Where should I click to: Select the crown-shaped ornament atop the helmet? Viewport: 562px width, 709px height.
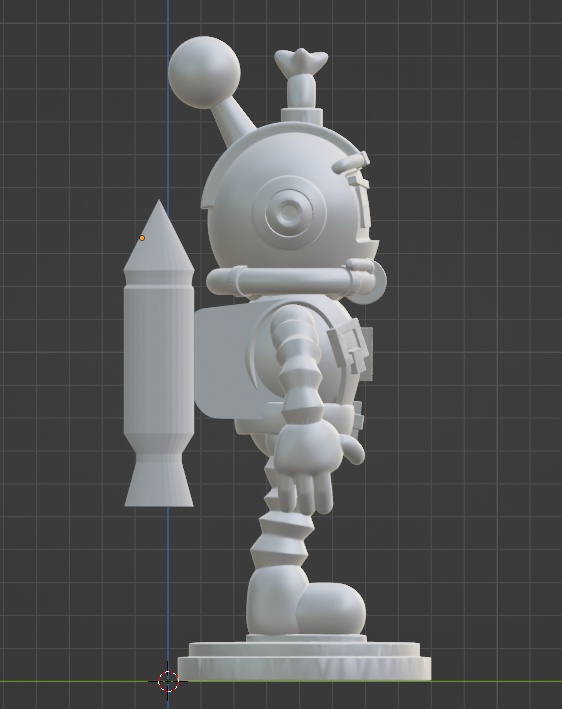coord(301,62)
